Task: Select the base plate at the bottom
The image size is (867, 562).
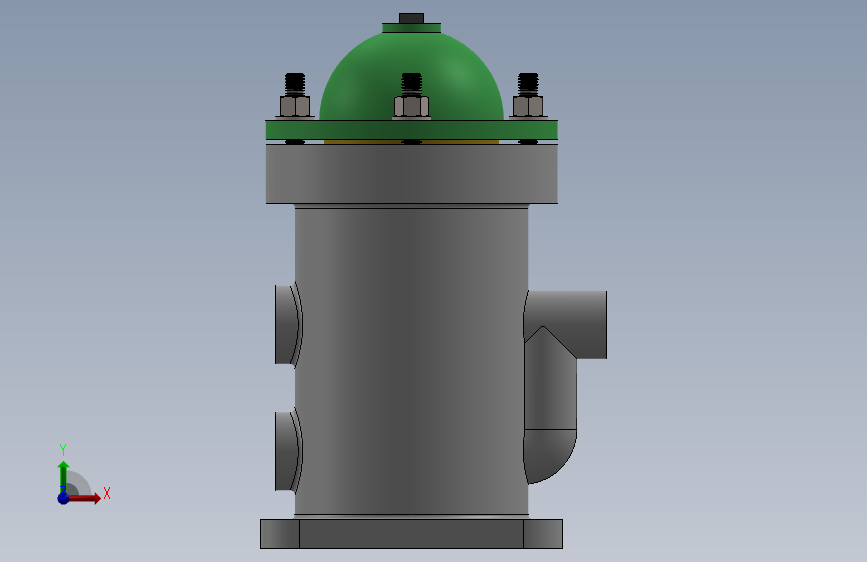Action: click(x=411, y=534)
